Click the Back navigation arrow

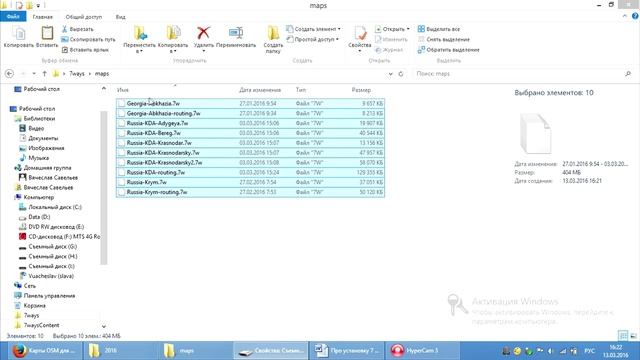[9, 74]
